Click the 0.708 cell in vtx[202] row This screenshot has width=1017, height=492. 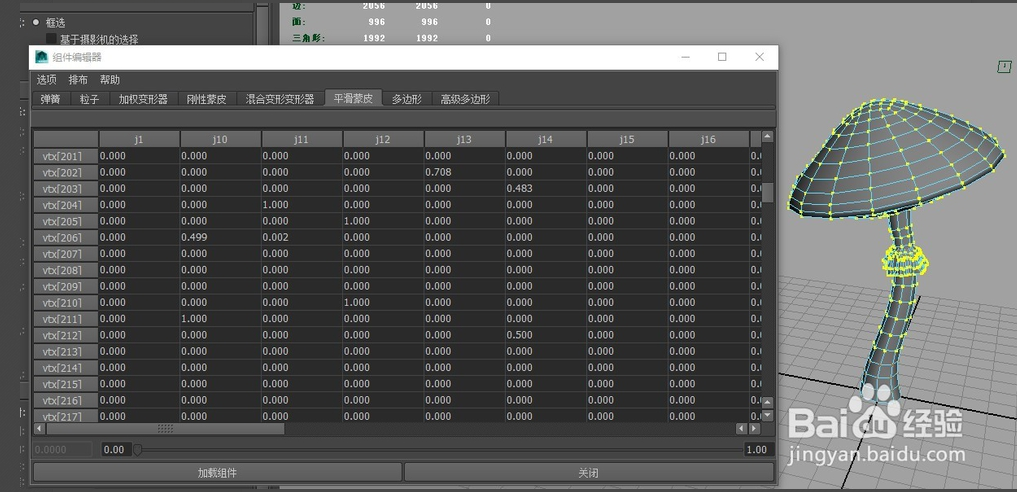tap(464, 172)
